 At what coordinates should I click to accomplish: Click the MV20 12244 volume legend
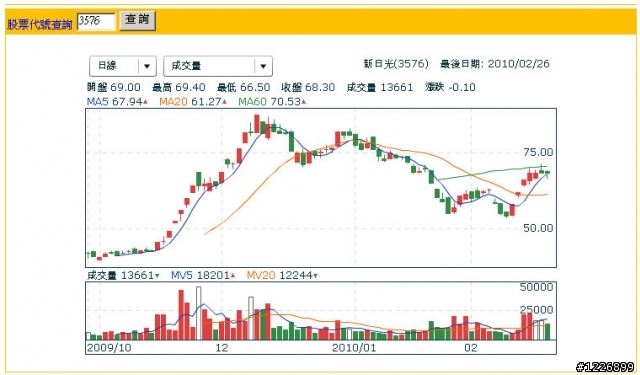click(x=282, y=275)
